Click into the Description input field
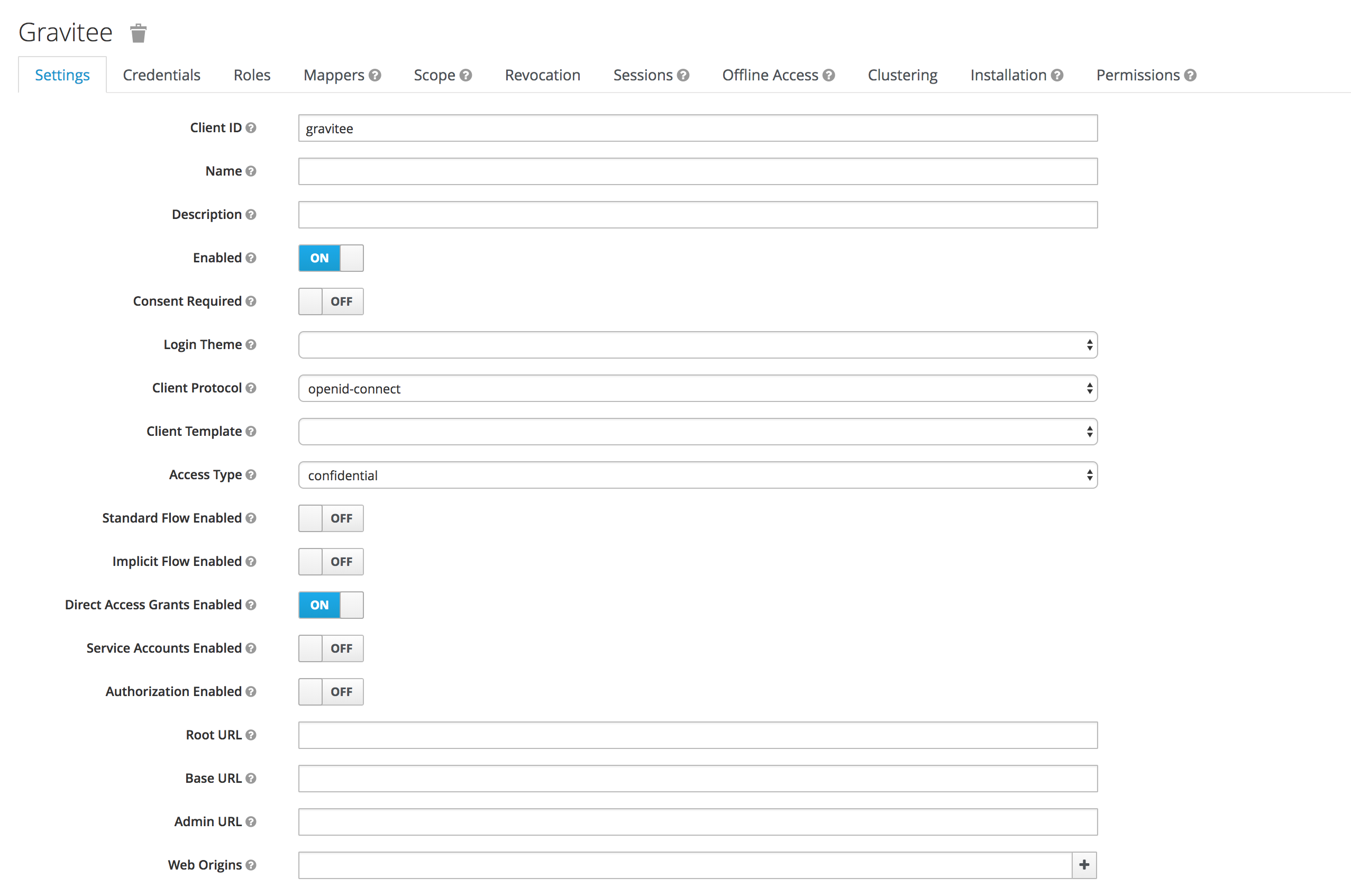The width and height of the screenshot is (1351, 896). coord(697,215)
